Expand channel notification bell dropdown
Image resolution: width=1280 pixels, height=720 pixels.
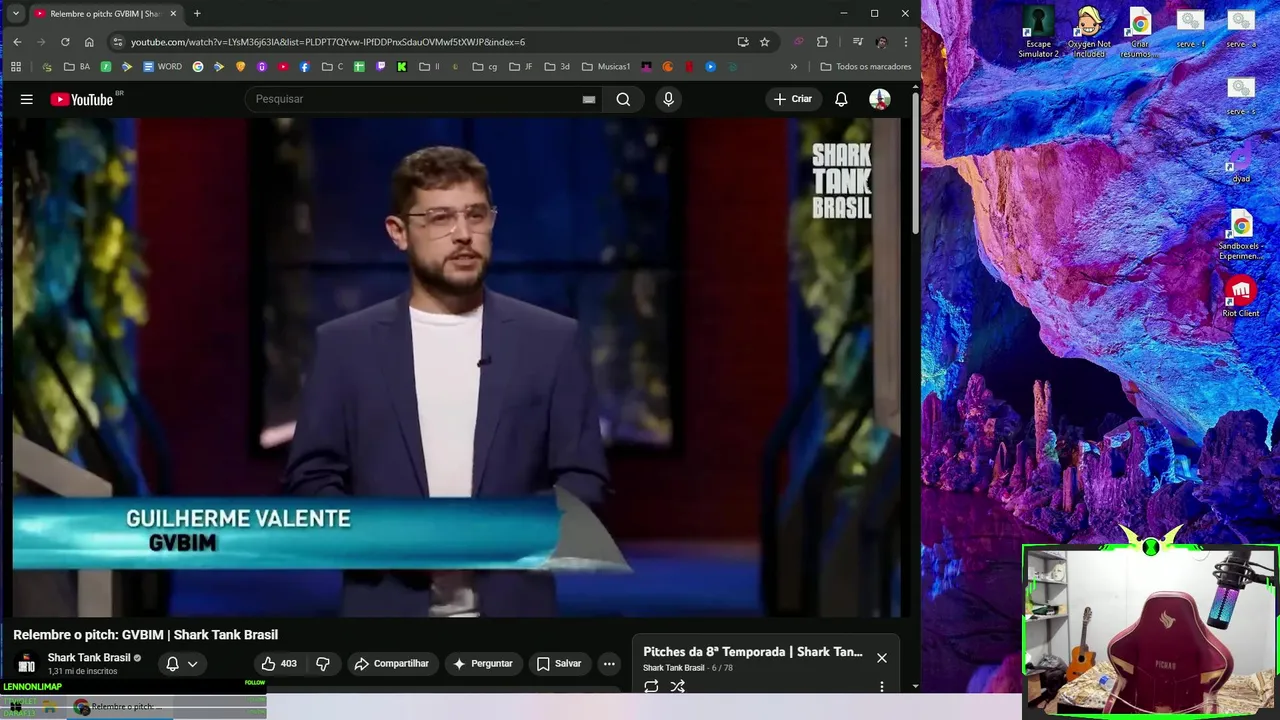tap(182, 663)
